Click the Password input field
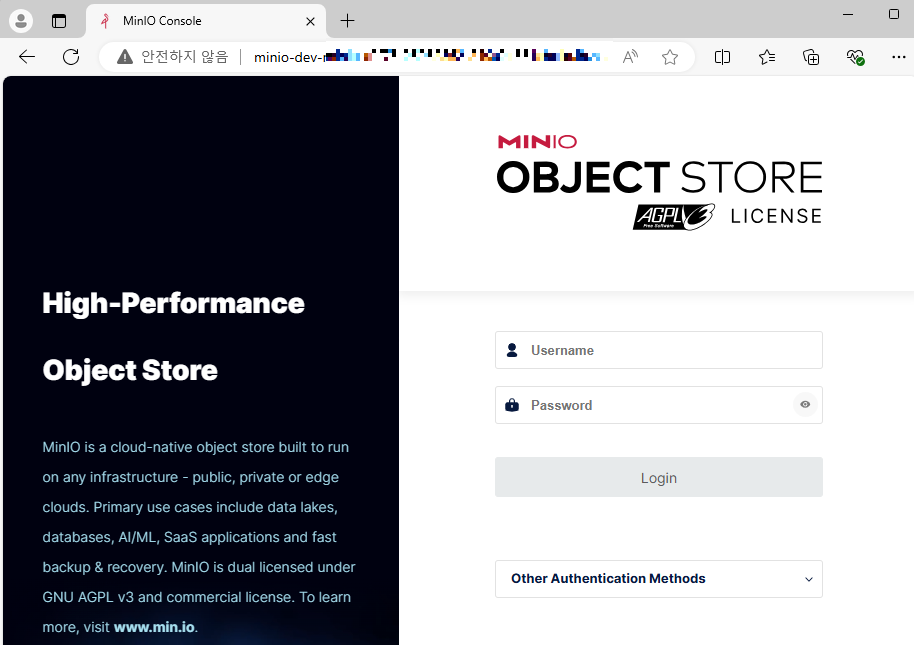Image resolution: width=914 pixels, height=645 pixels. pyautogui.click(x=659, y=405)
